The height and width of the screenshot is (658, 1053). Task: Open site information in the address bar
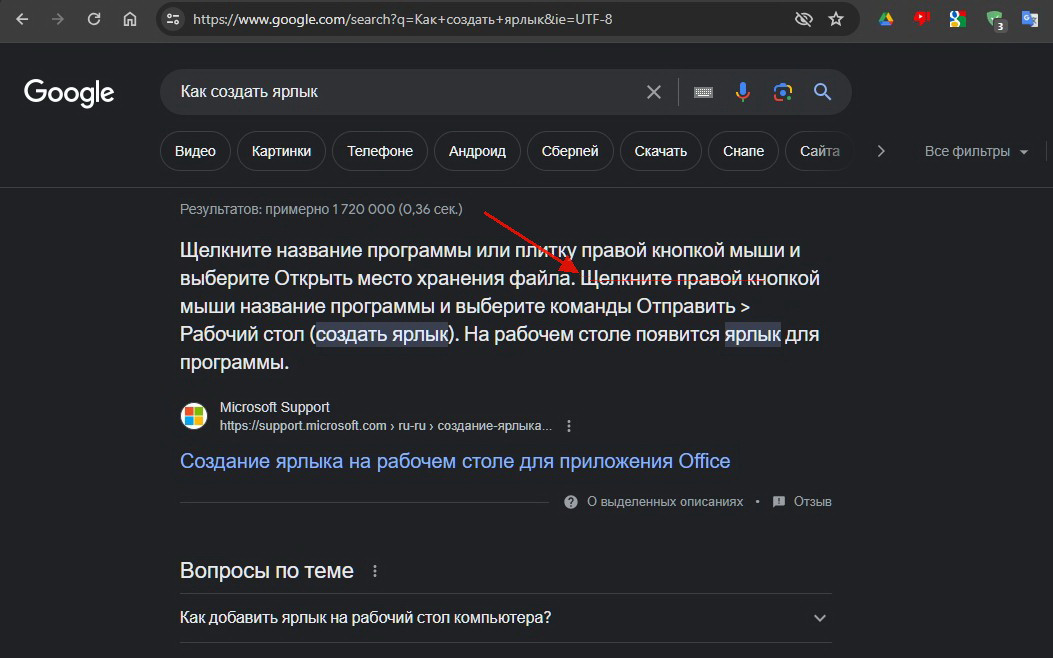pos(173,19)
